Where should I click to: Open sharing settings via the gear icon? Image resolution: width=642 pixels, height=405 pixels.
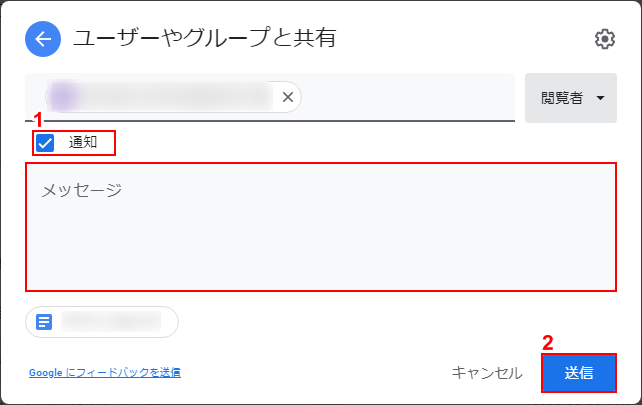(604, 39)
